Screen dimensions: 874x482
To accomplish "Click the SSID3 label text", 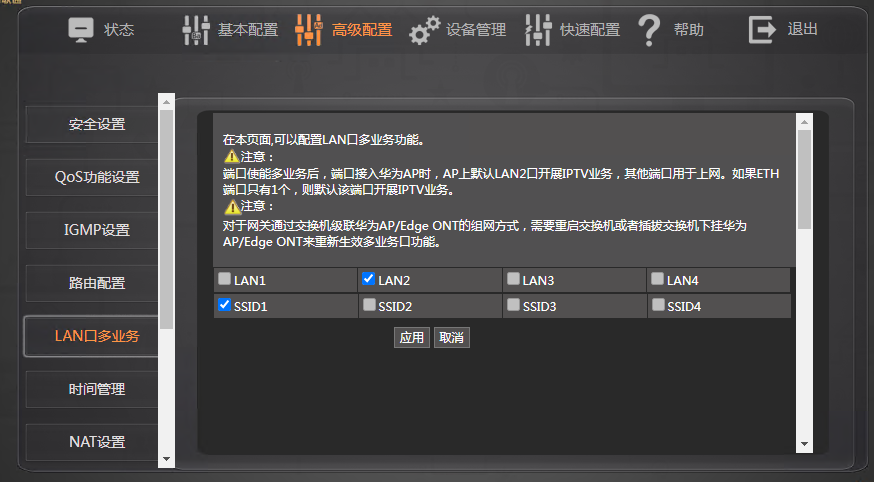I will tap(540, 306).
